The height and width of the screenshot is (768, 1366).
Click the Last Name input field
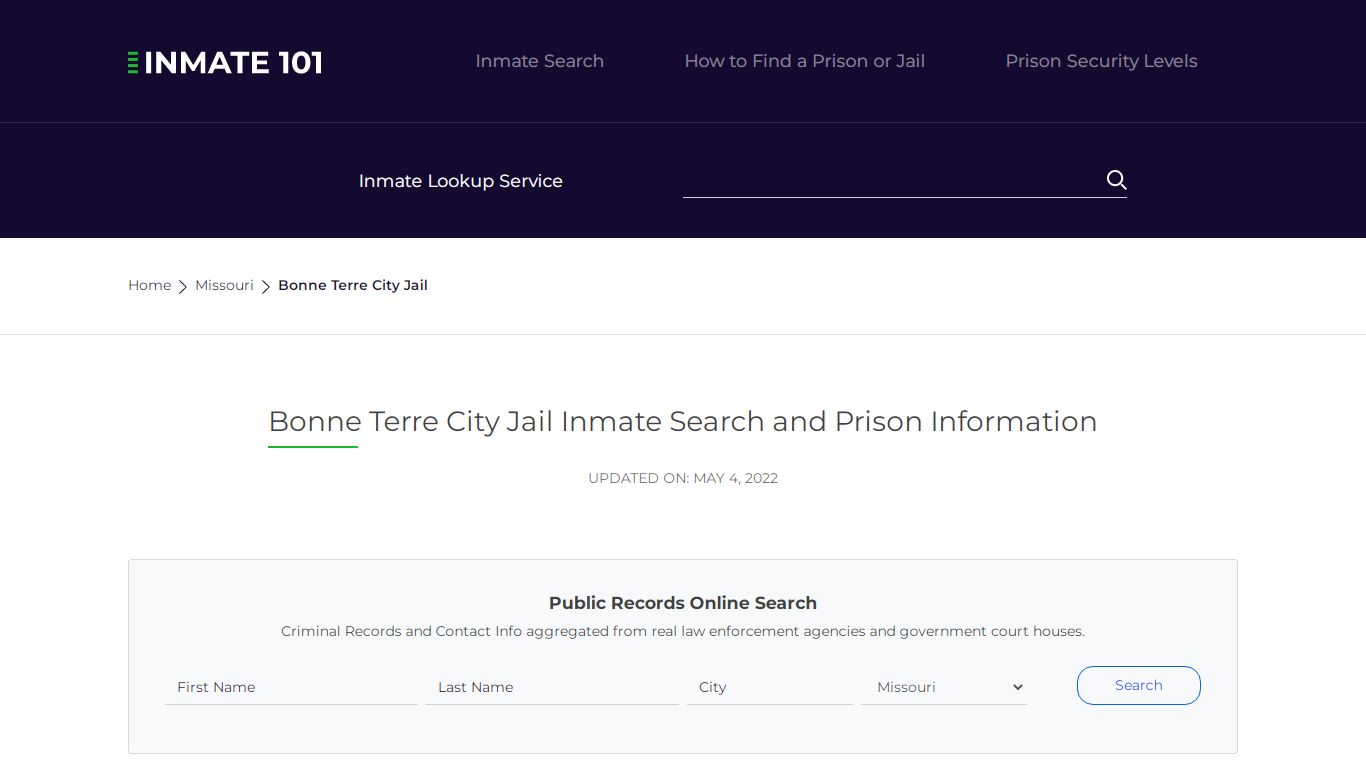pyautogui.click(x=552, y=687)
